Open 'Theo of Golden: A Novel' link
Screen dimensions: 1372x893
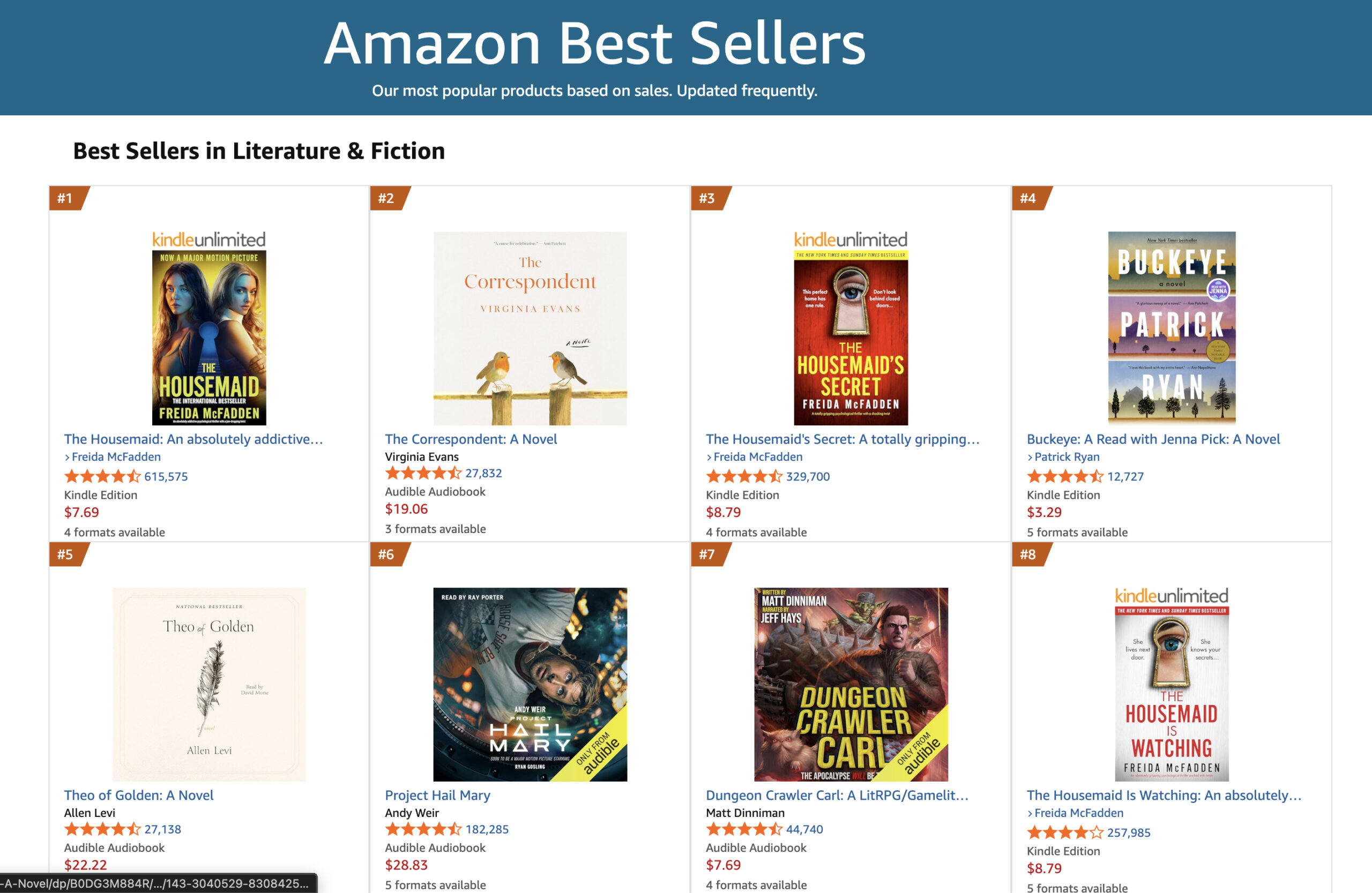tap(138, 795)
